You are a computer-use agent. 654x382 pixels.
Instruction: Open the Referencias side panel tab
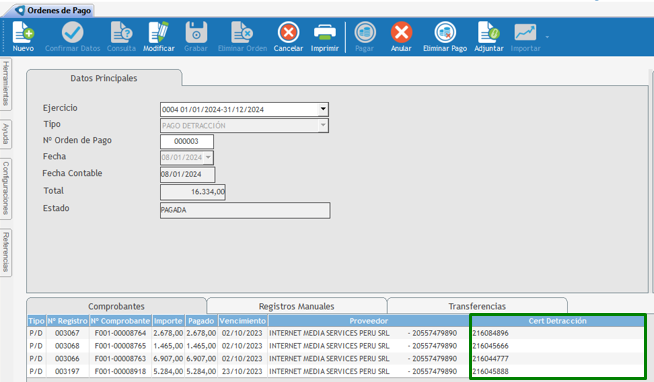(x=5, y=252)
